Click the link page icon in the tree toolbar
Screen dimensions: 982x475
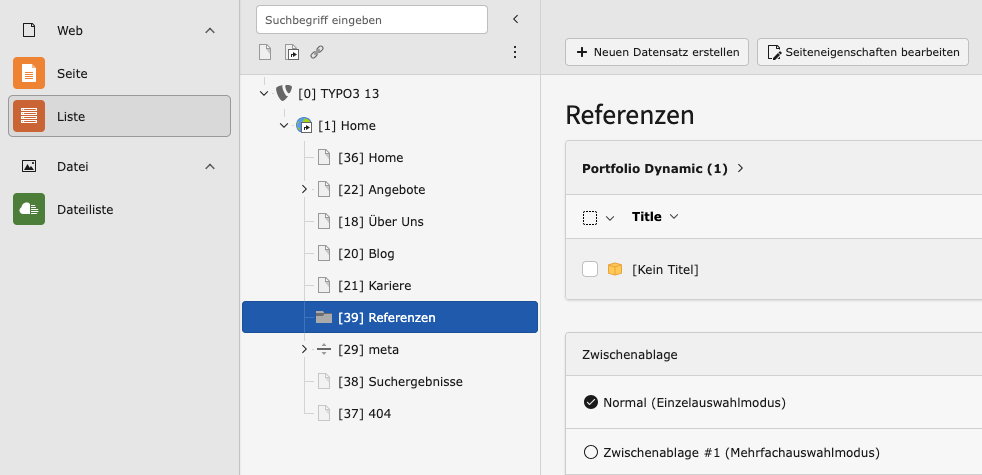pos(317,52)
